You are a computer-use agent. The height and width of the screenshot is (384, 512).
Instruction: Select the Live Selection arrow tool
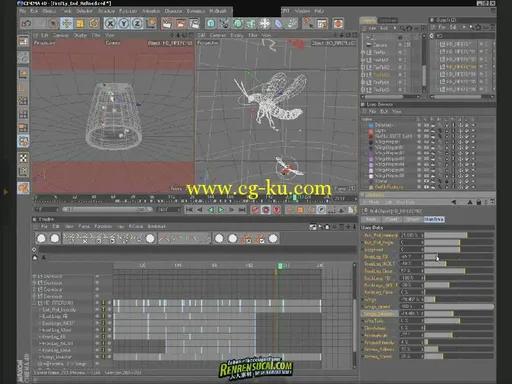tap(53, 23)
